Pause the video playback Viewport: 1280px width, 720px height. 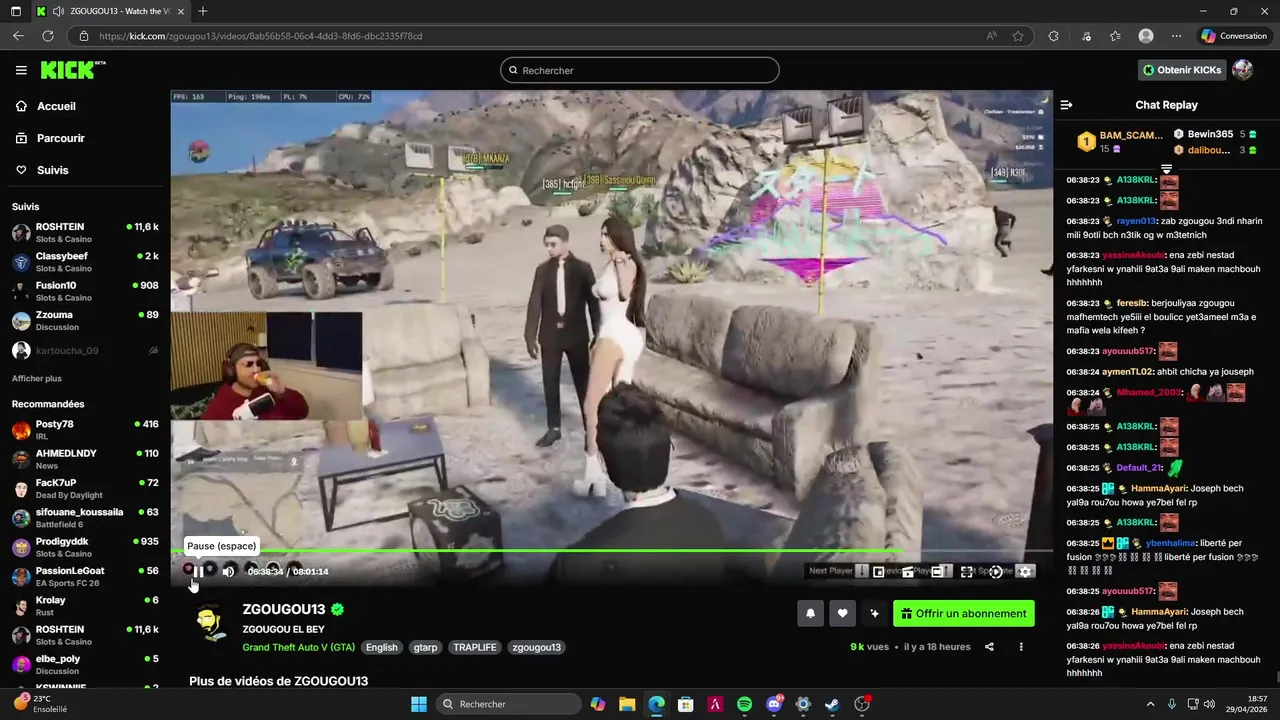199,572
